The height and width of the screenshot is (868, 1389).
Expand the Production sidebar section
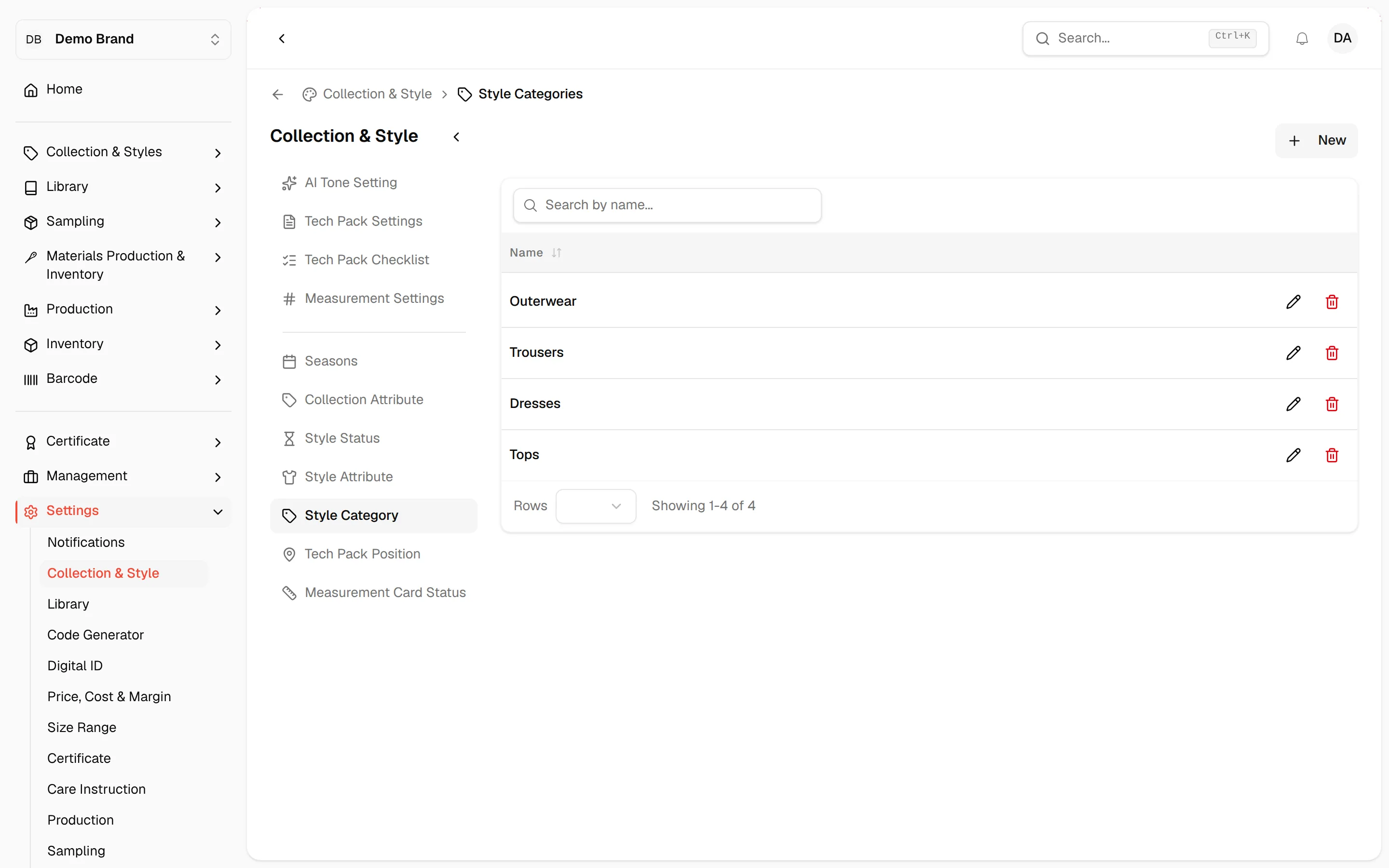click(x=218, y=310)
